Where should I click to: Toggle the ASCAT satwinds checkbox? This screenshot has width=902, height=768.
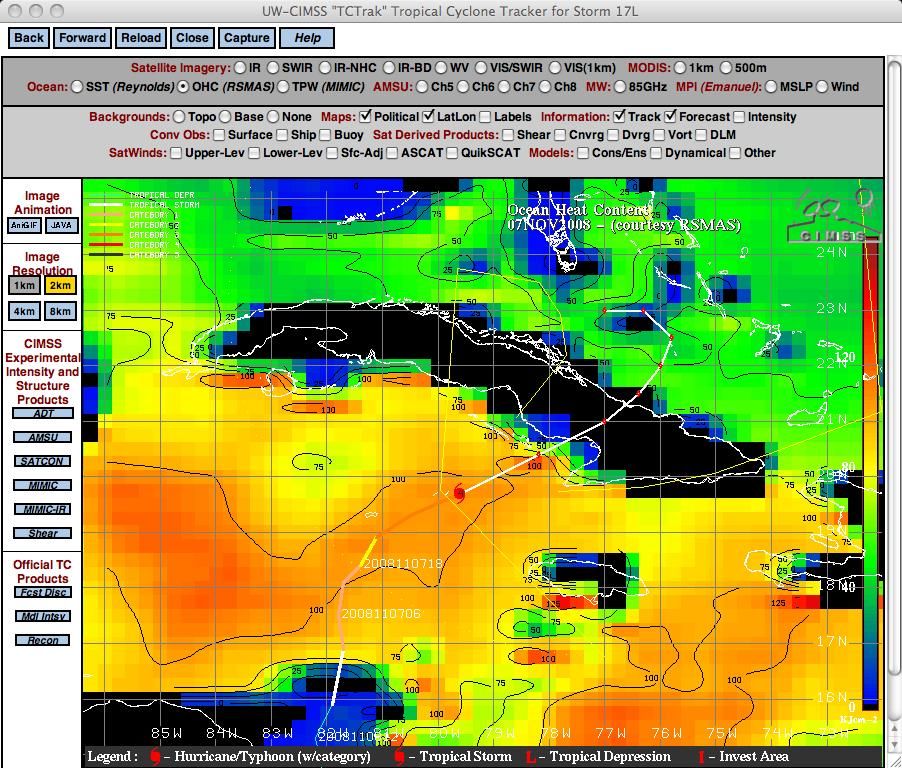point(392,153)
